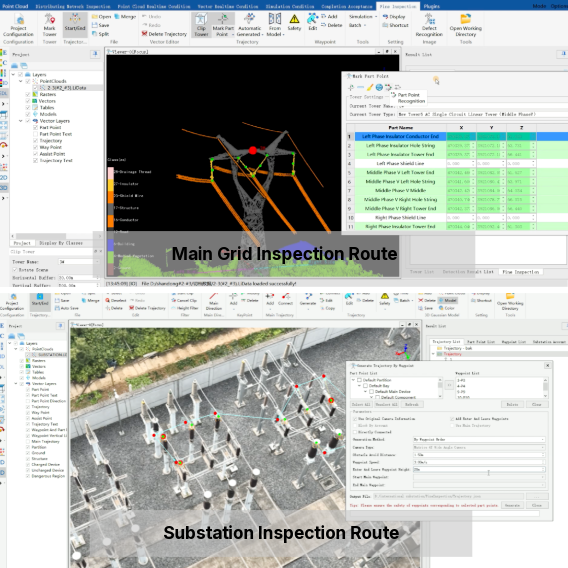Click the waypoint Edit icon in top ribbon
Image resolution: width=568 pixels, height=568 pixels.
312,22
